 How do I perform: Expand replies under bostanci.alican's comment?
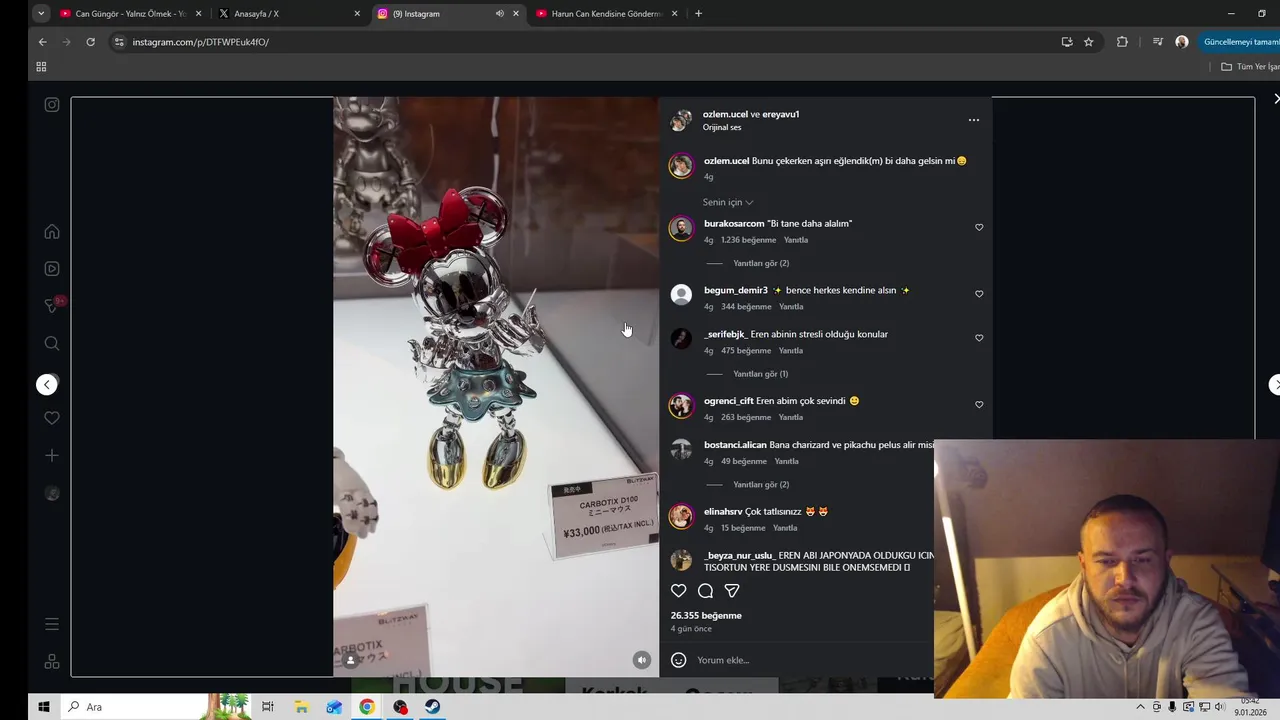tap(761, 485)
